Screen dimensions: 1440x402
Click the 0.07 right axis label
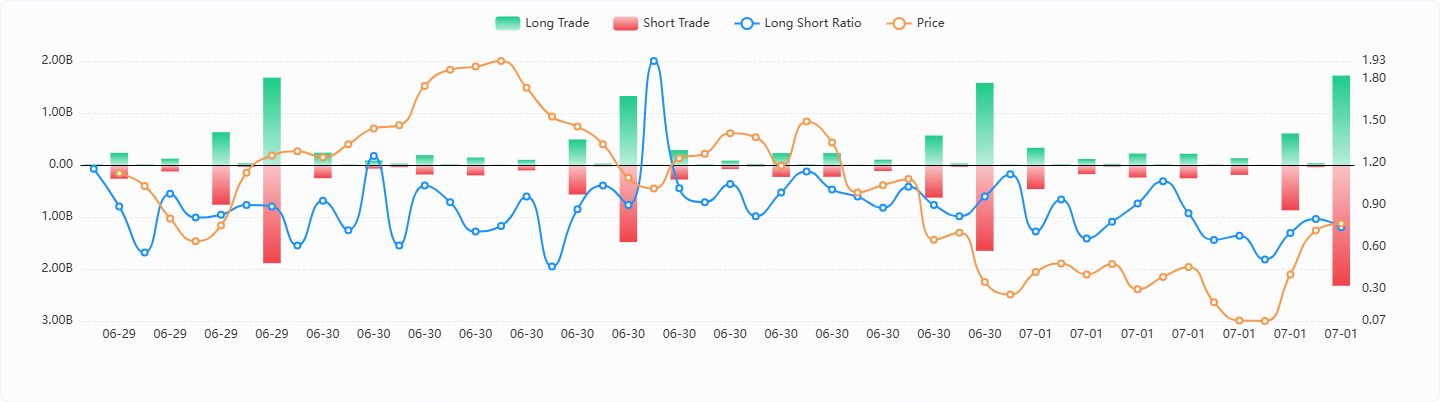pos(1373,321)
